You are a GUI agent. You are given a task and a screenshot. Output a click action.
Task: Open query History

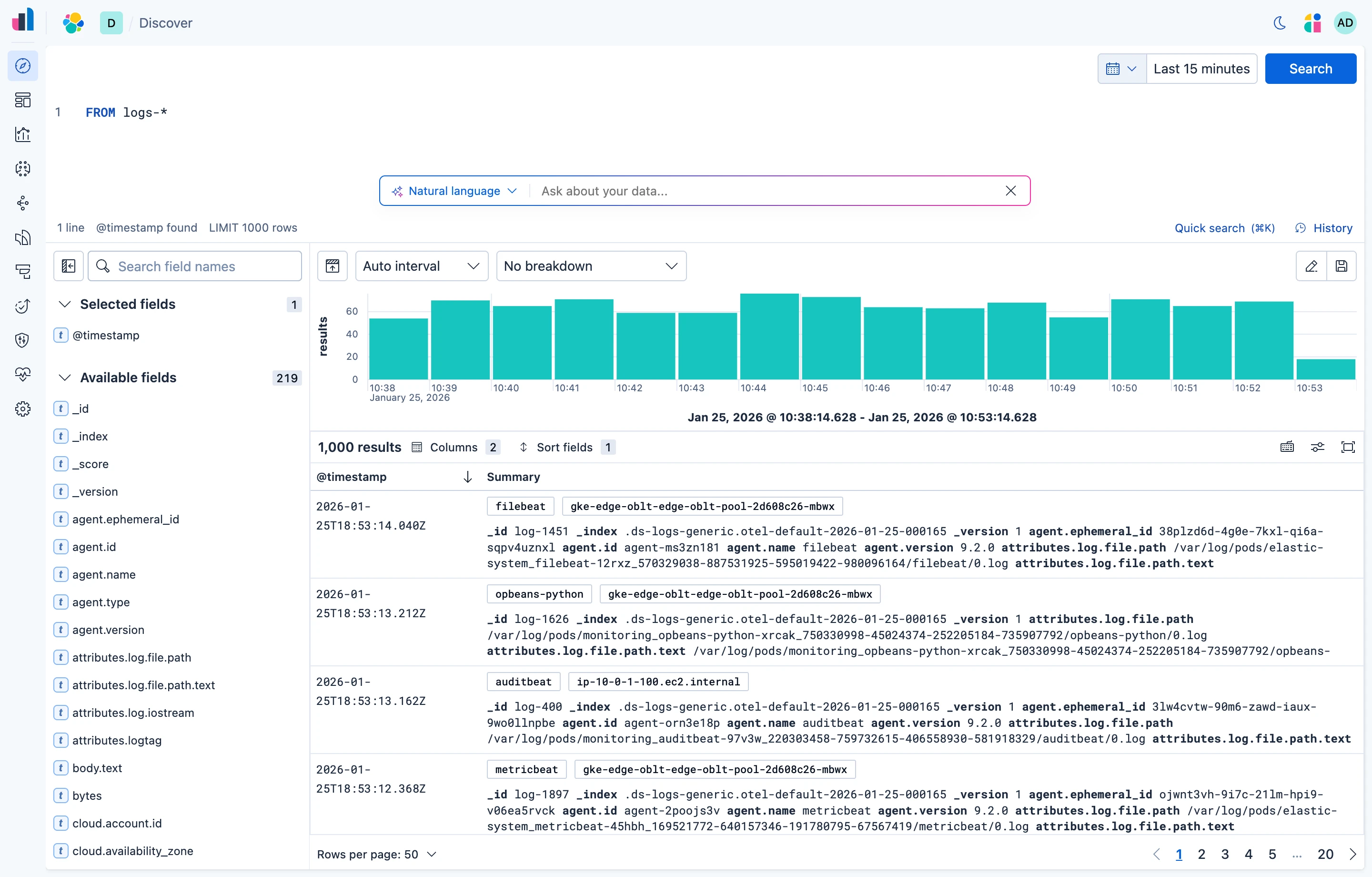1324,228
